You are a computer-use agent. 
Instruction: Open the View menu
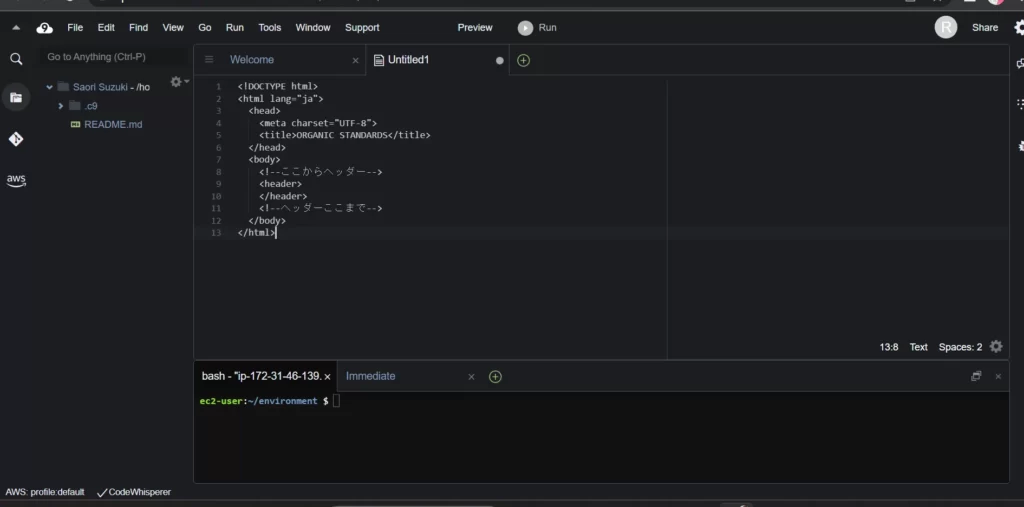tap(173, 27)
